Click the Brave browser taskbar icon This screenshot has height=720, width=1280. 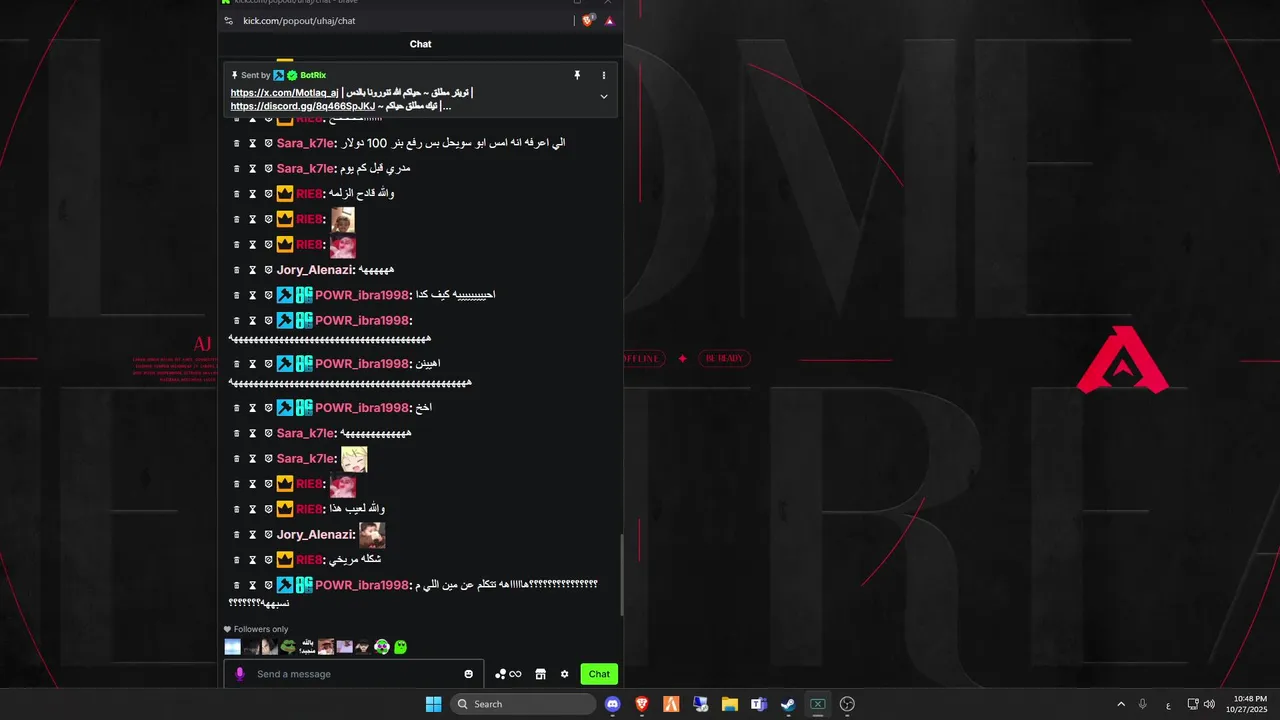click(641, 704)
